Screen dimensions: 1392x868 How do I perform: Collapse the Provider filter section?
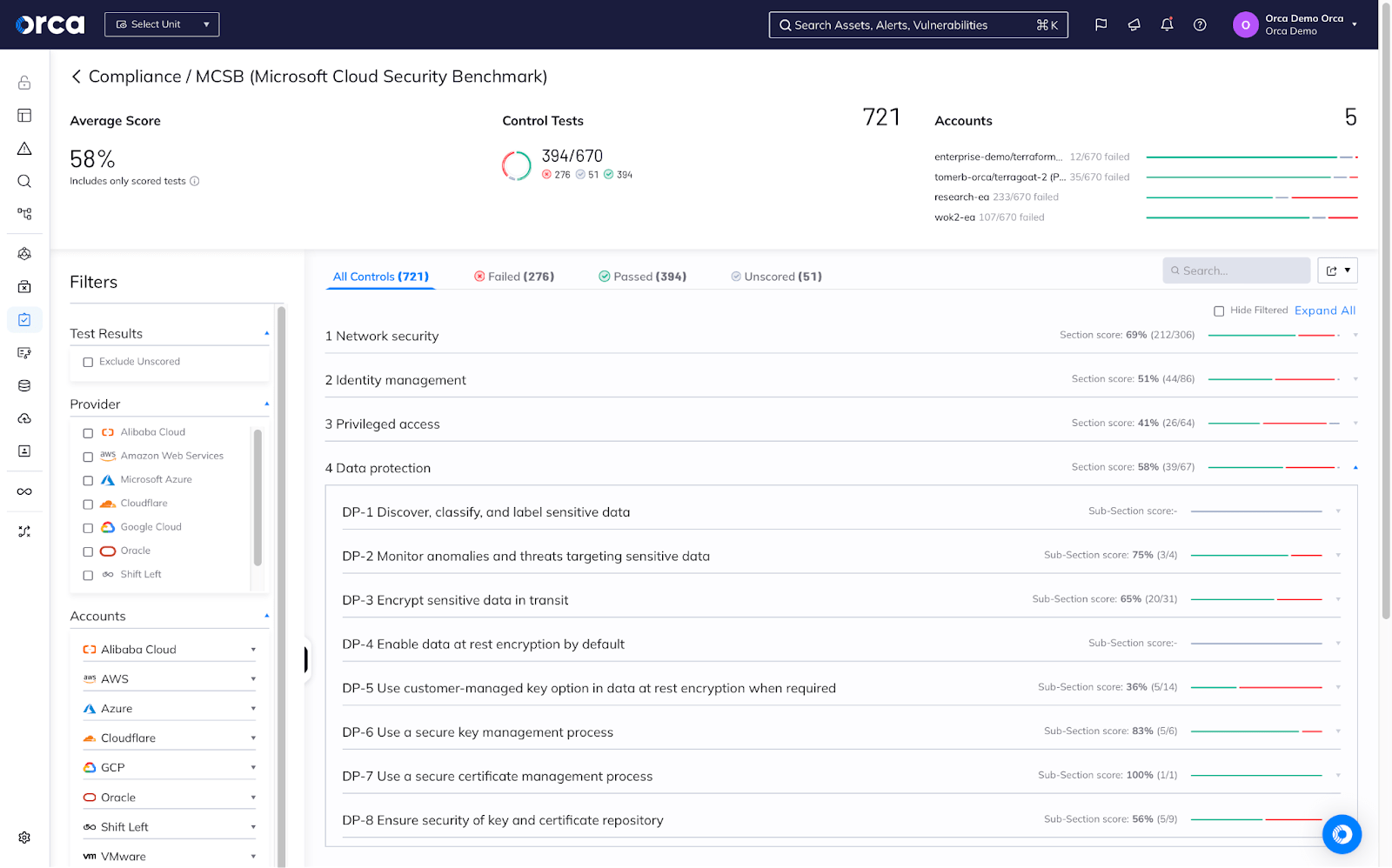(x=265, y=402)
